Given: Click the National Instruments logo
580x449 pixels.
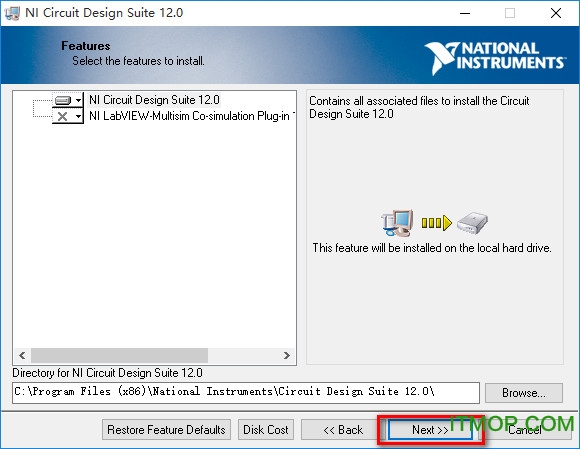Looking at the screenshot, I should 495,58.
